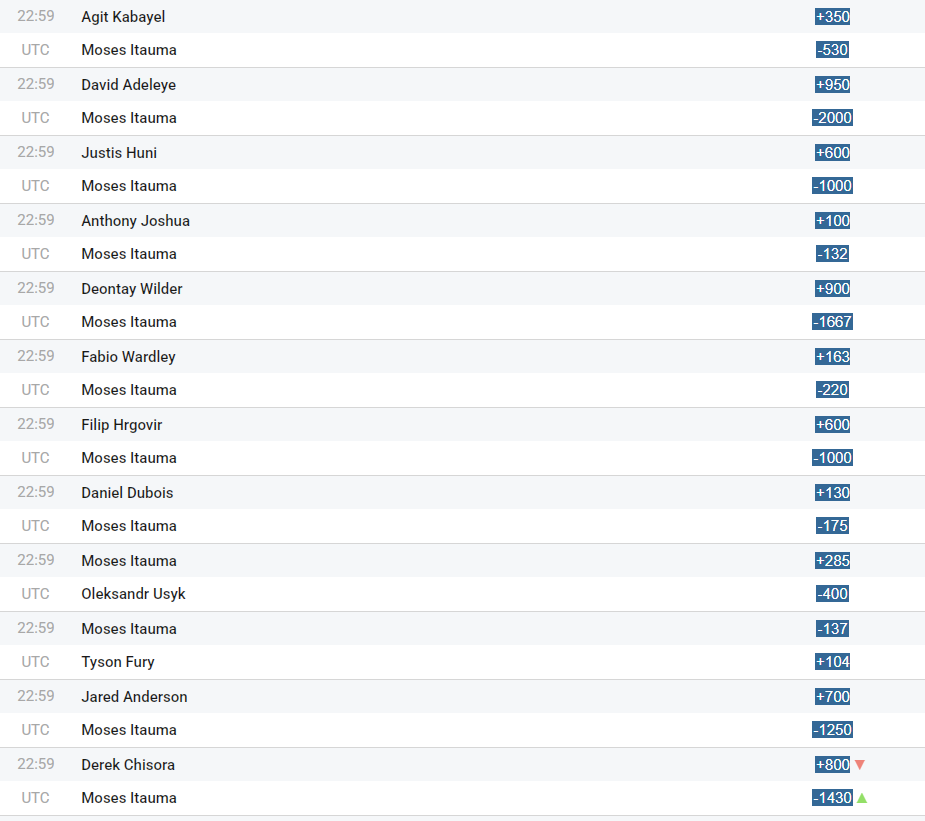925x821 pixels.
Task: Click the -1667 odds button
Action: [832, 322]
